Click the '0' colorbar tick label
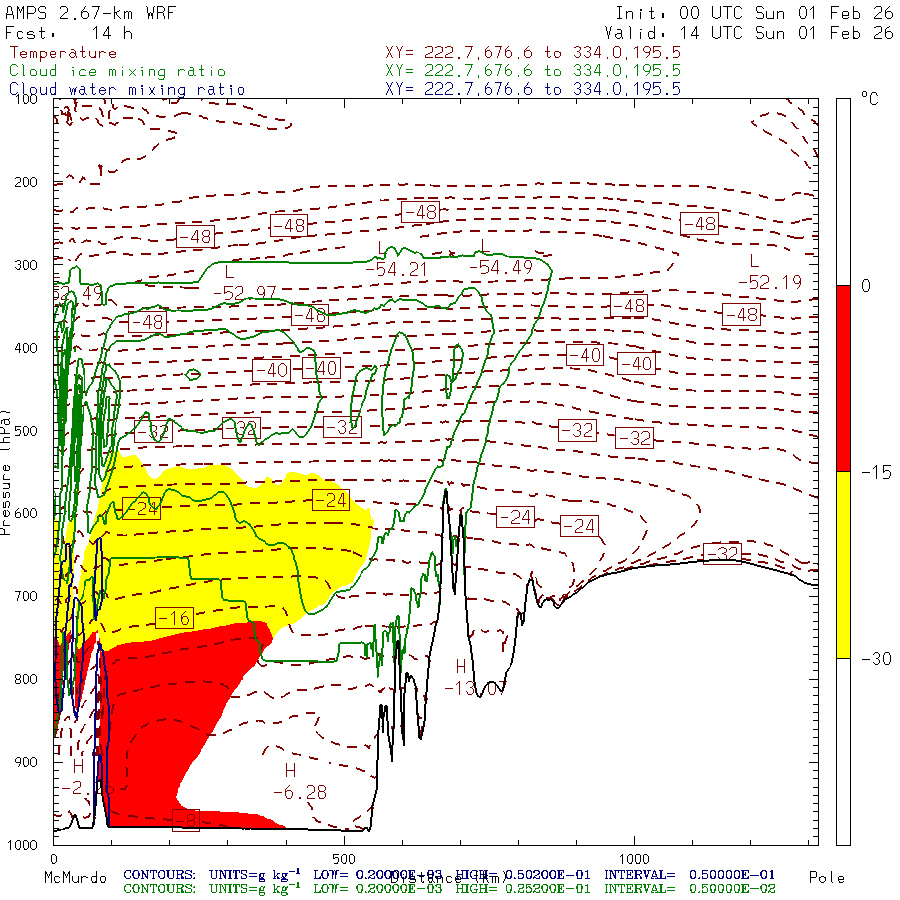 866,285
